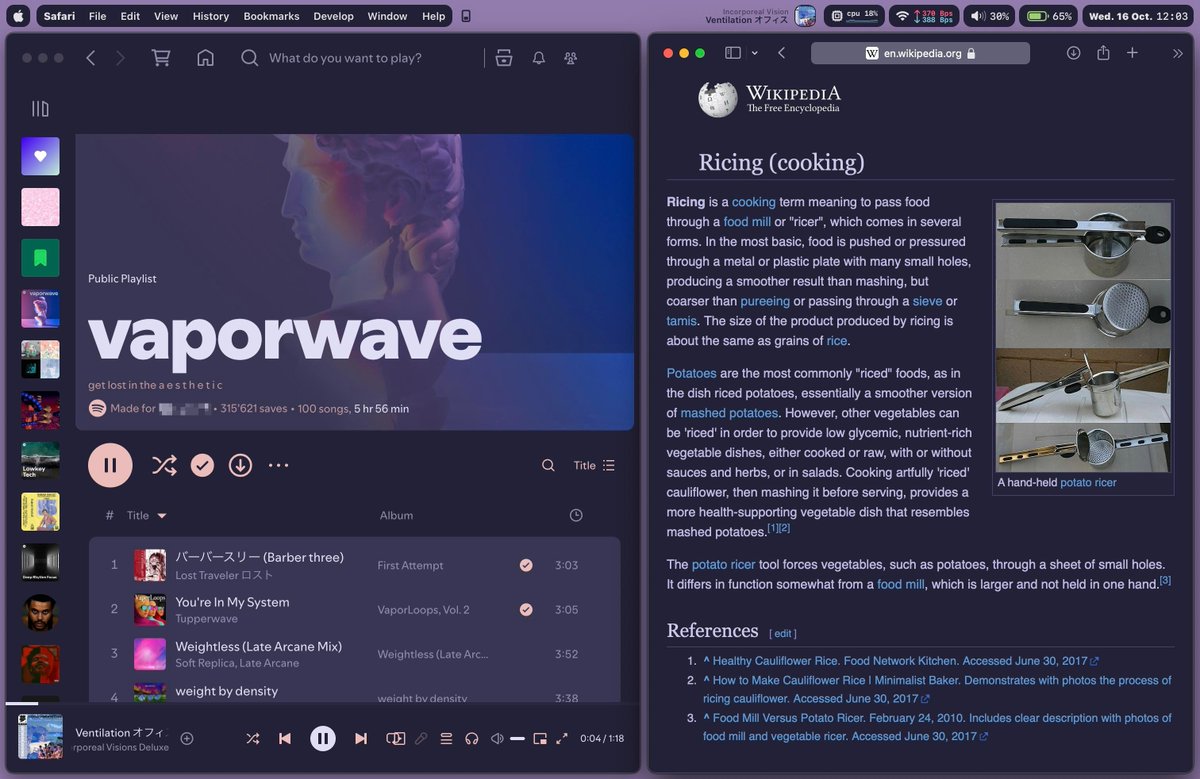This screenshot has width=1200, height=779.
Task: Open the miniplayer icon
Action: [x=540, y=738]
